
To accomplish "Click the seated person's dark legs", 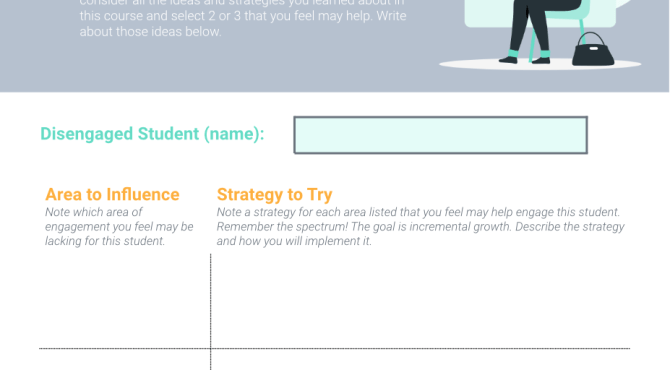I will (x=530, y=28).
